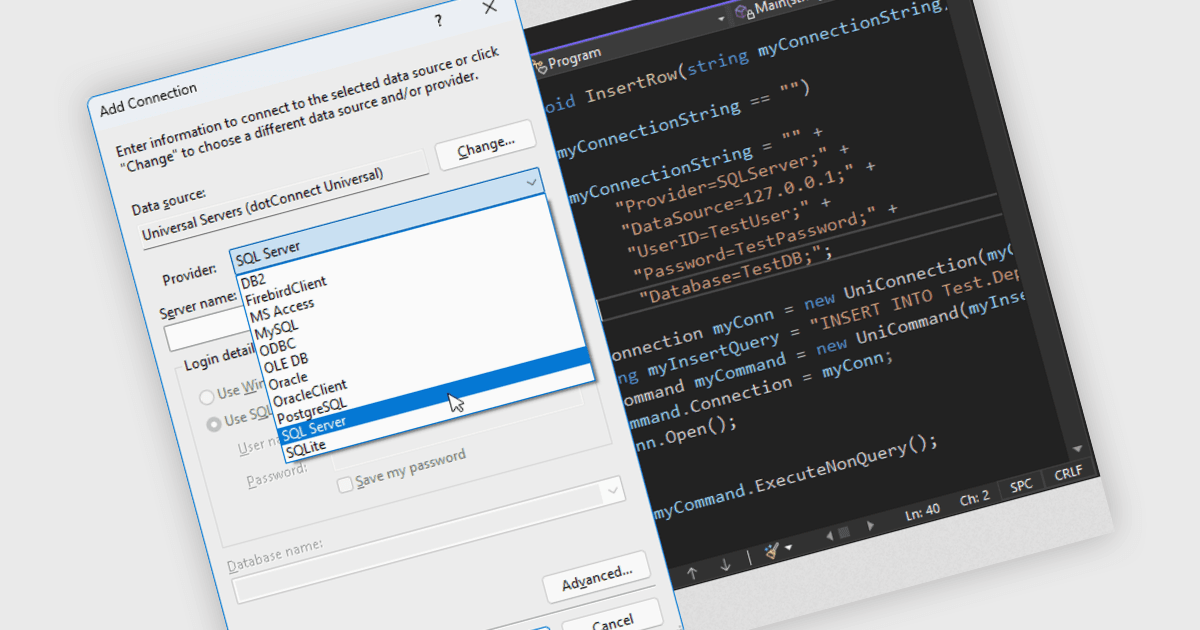Tick the Save my password checkbox
The height and width of the screenshot is (630, 1200).
click(x=345, y=485)
